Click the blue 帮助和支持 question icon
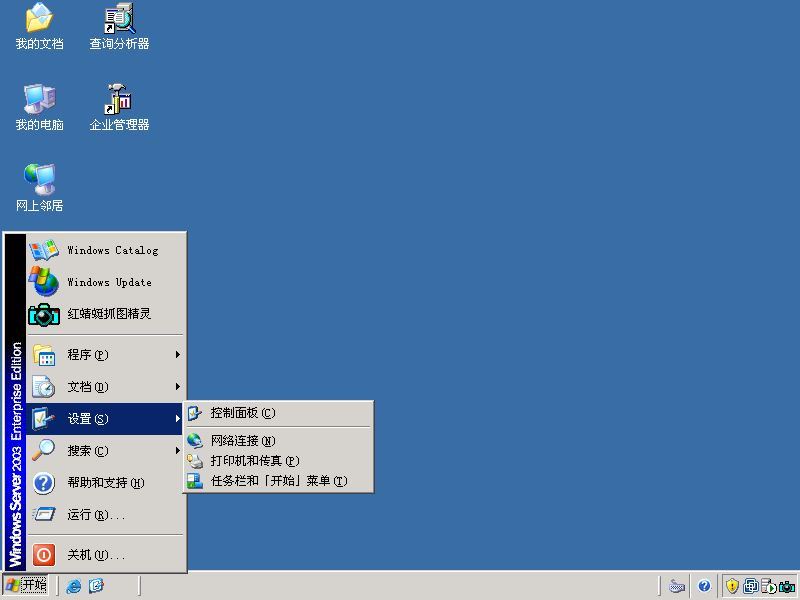800x600 pixels. [44, 483]
